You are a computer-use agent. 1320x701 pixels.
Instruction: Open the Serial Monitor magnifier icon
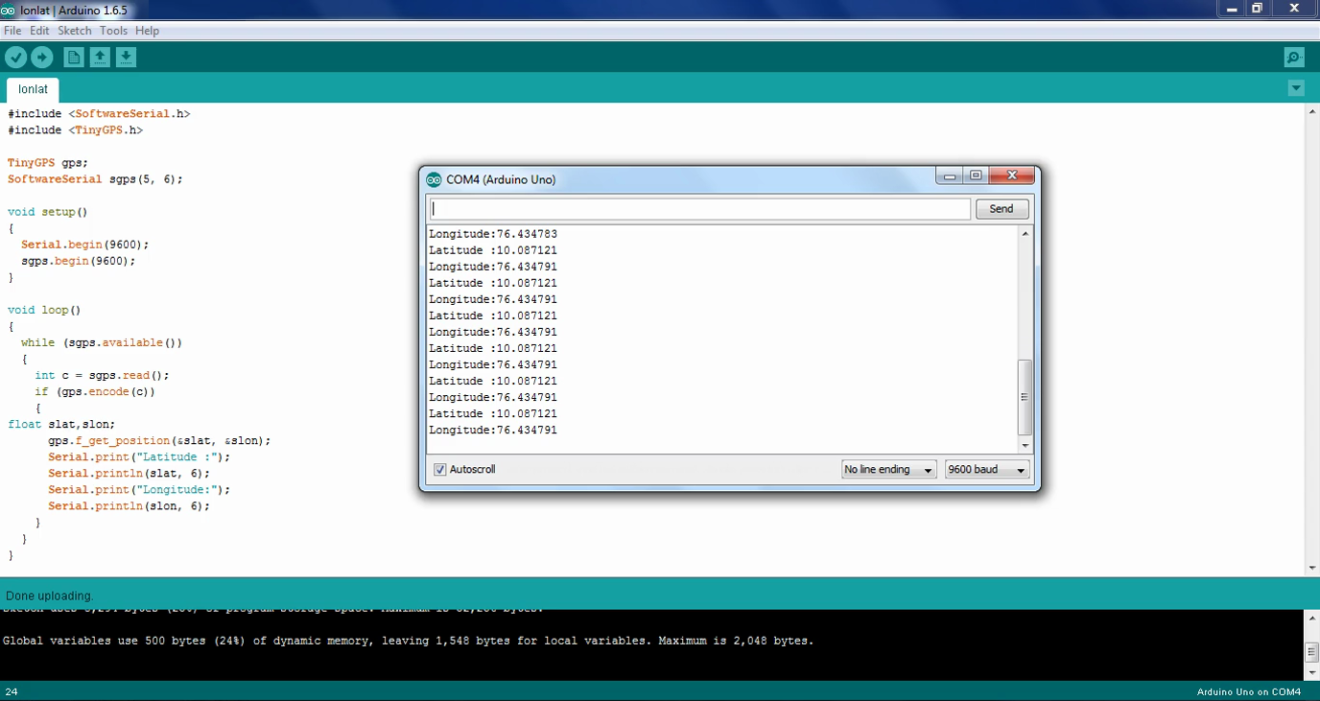click(1294, 58)
